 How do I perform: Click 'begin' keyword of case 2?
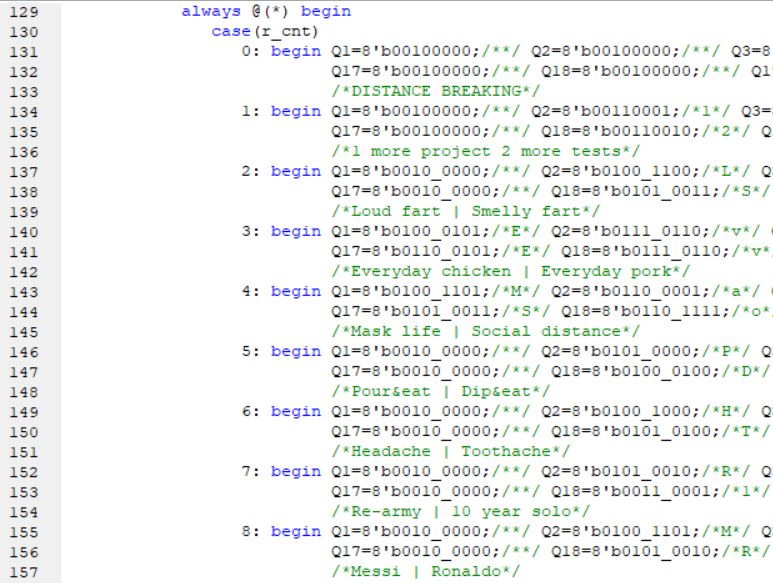coord(296,171)
